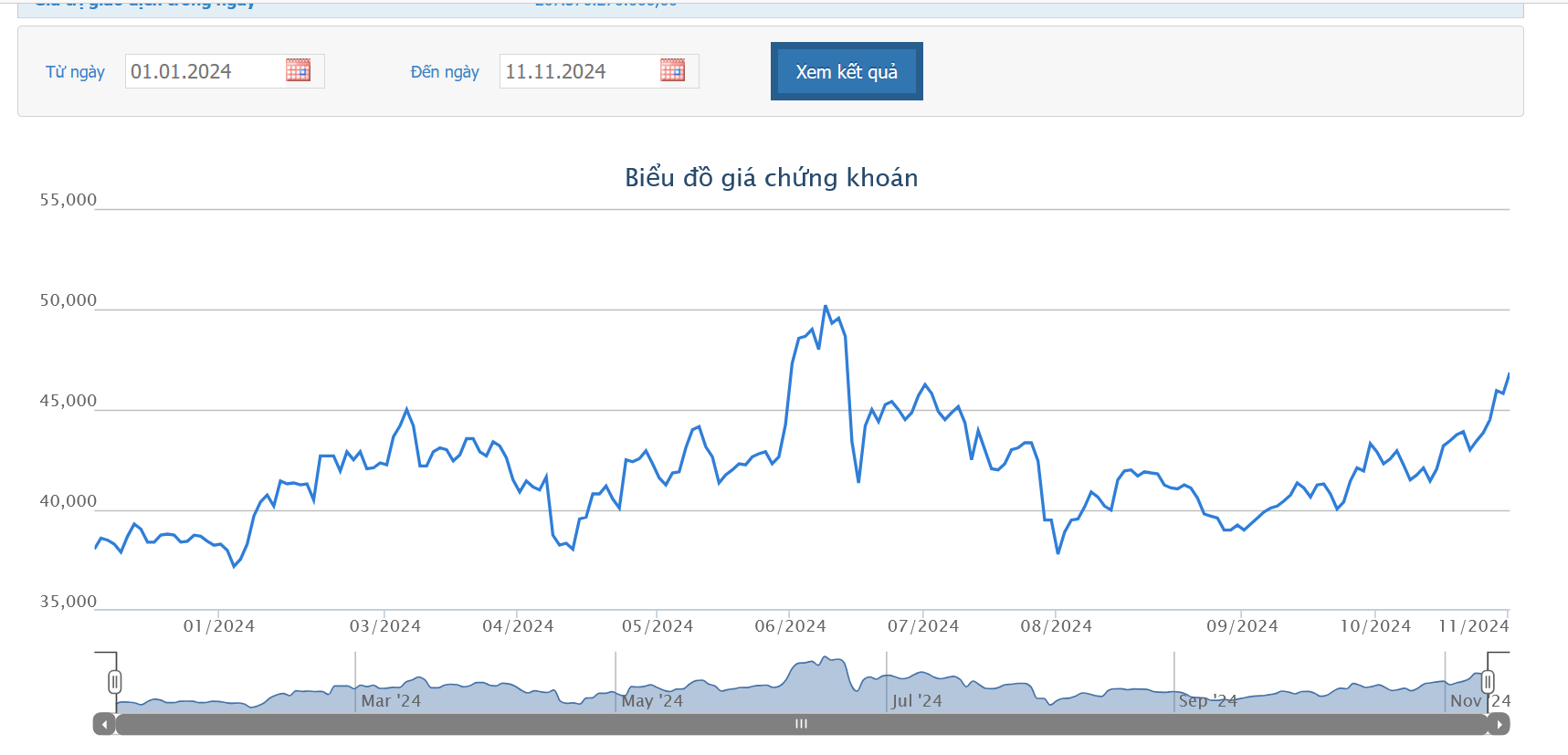Viewport: 1568px width, 755px height.
Task: Click the Mar '24 marker in the navigator
Action: (391, 701)
